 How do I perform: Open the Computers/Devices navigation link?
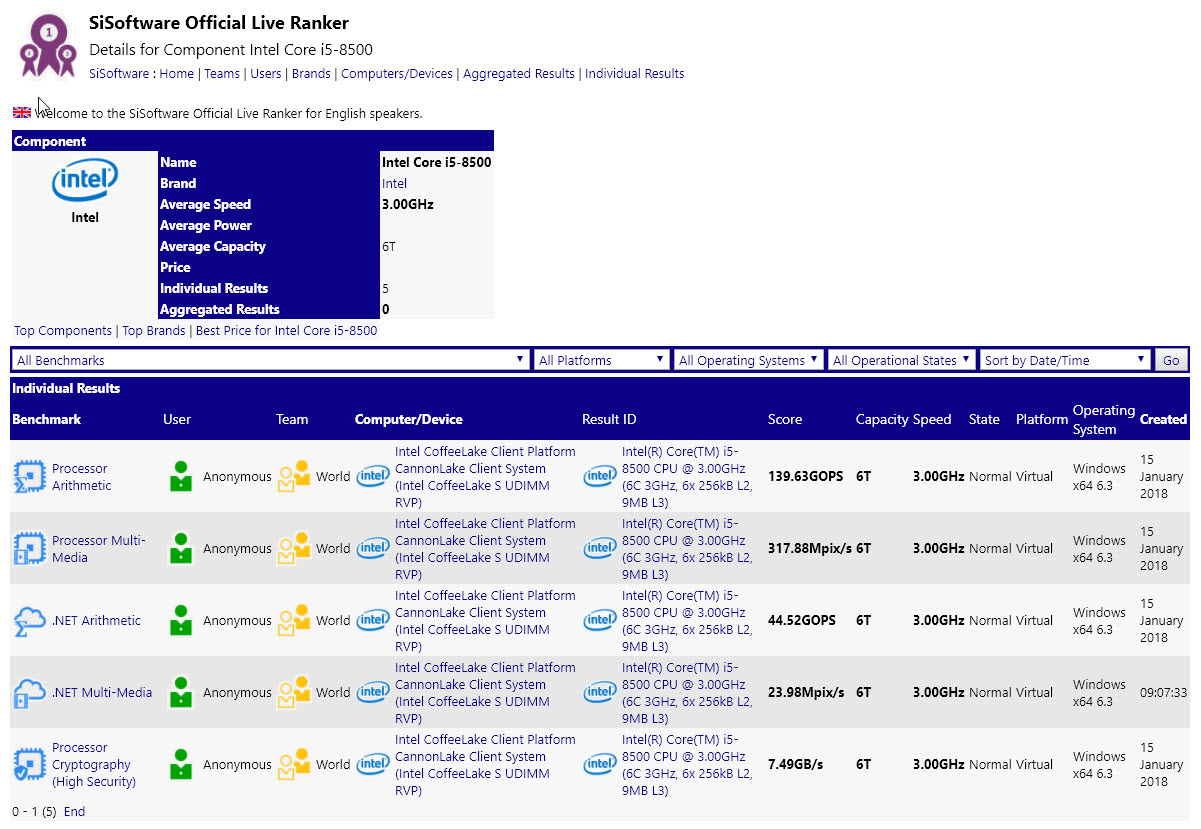397,74
